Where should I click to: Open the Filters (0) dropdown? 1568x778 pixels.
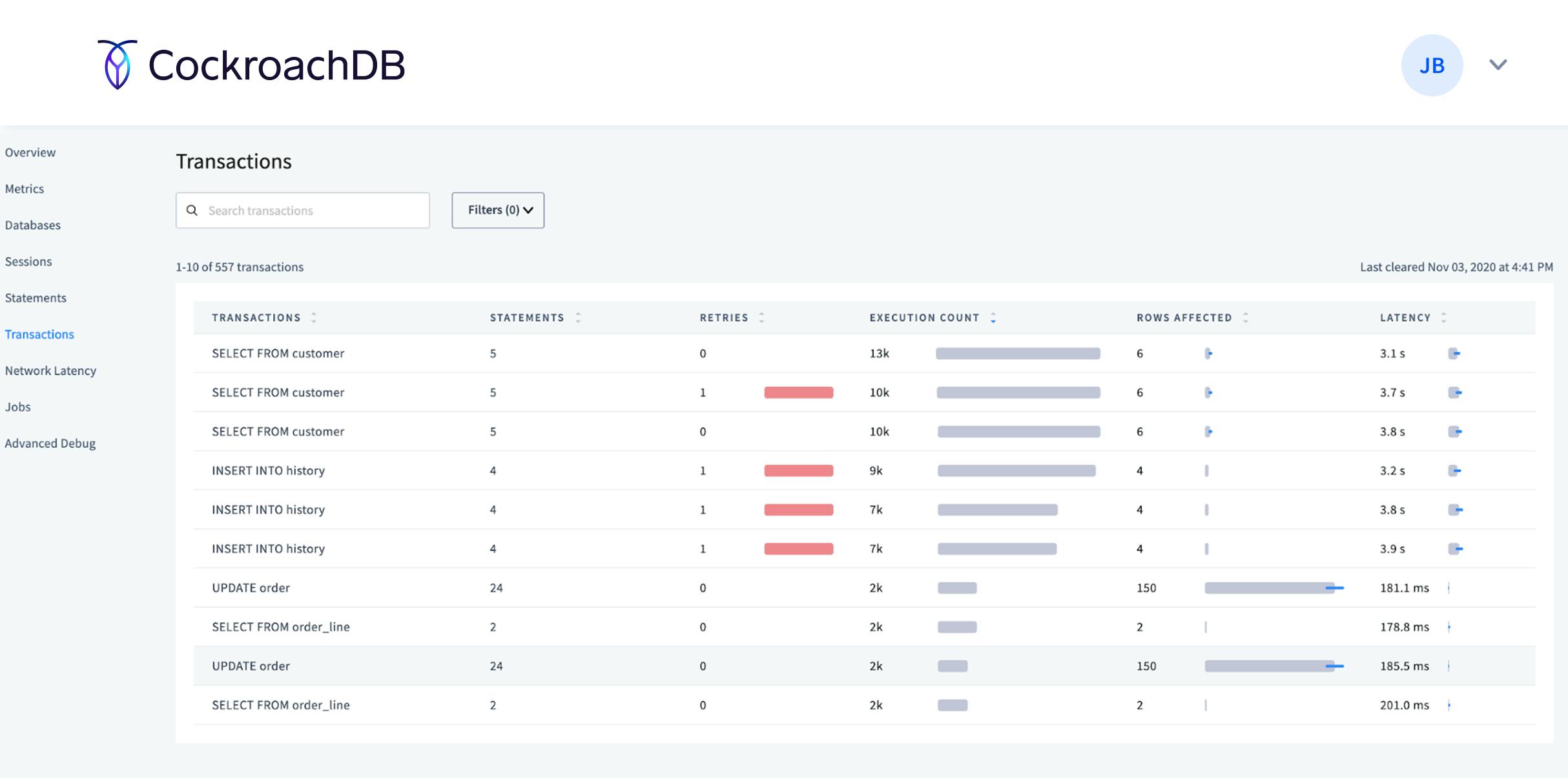coord(498,210)
